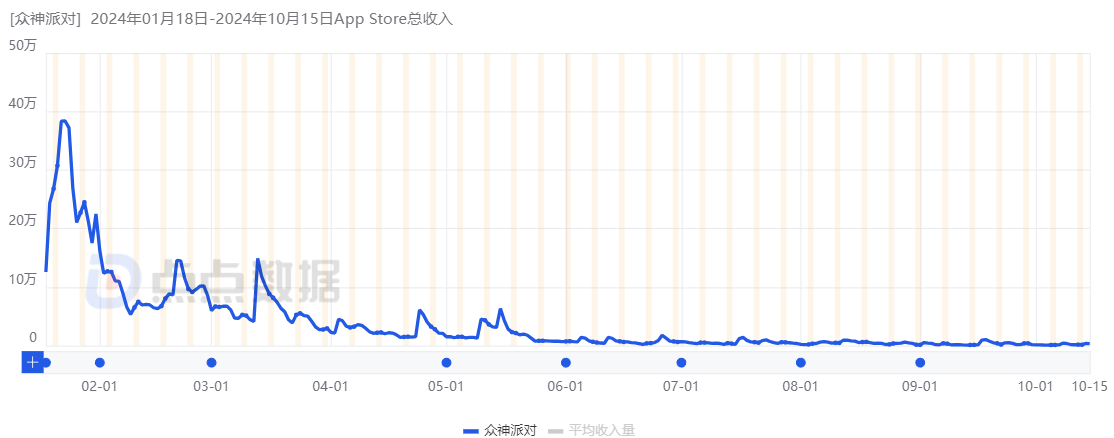Select the event dot above 07-01
Viewport: 1114px width, 438px height.
click(x=681, y=362)
